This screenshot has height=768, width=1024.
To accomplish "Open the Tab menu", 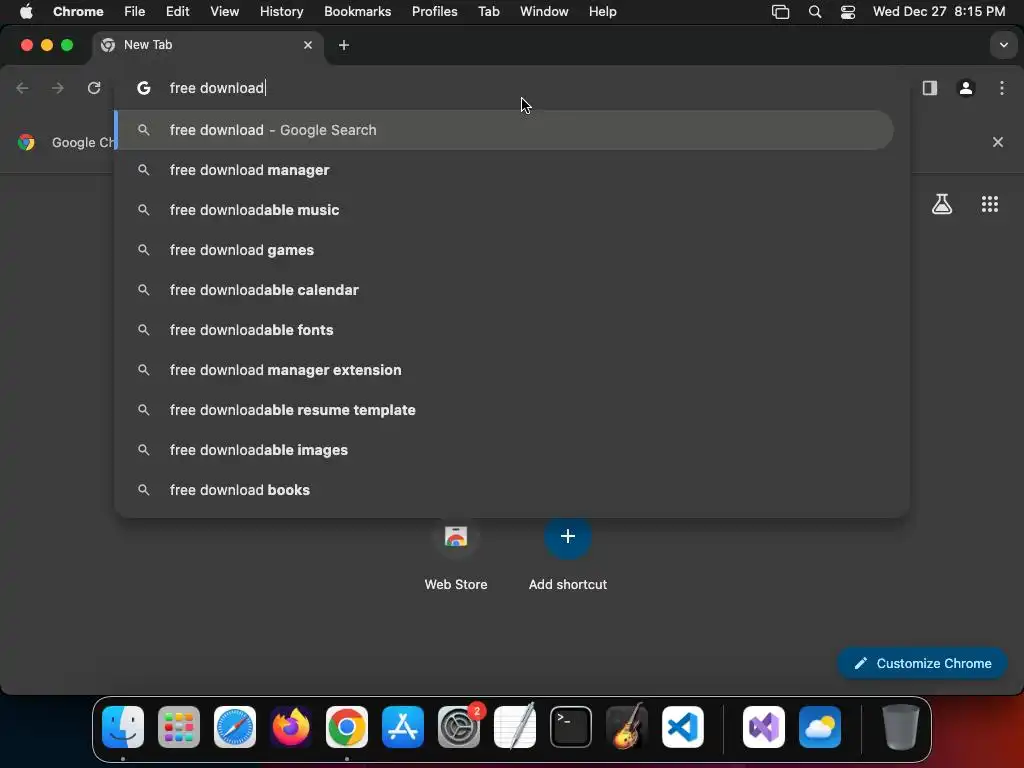I will (x=488, y=12).
